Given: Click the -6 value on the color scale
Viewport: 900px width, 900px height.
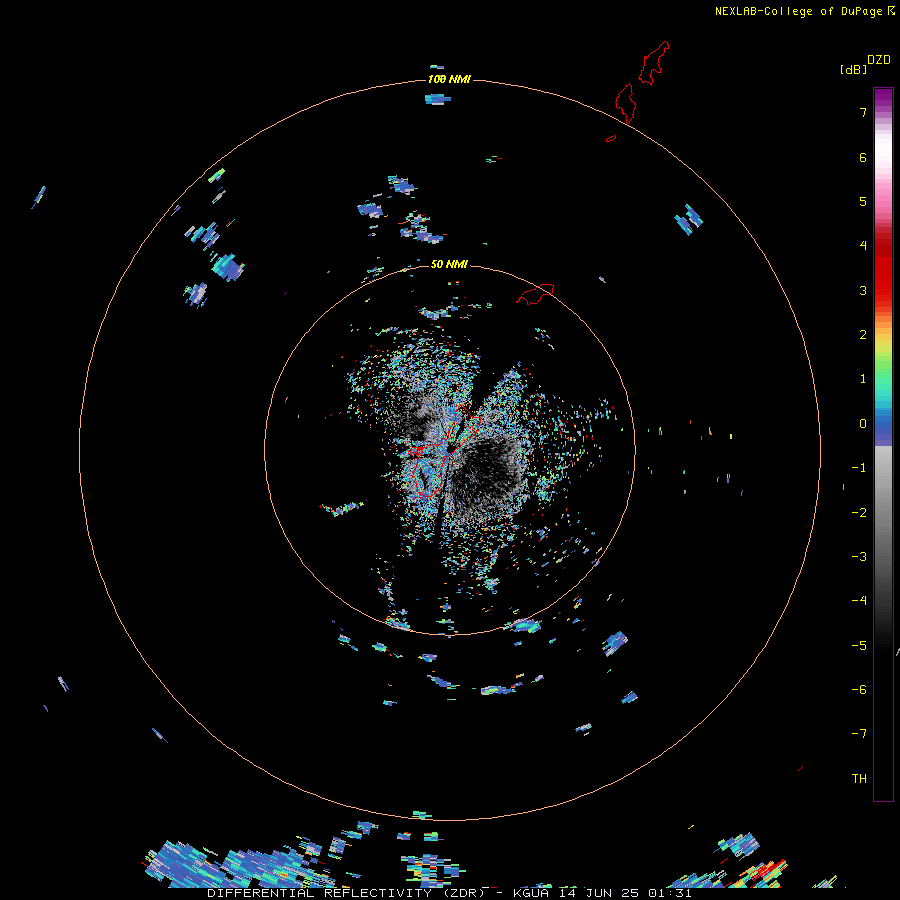Looking at the screenshot, I should pos(859,690).
